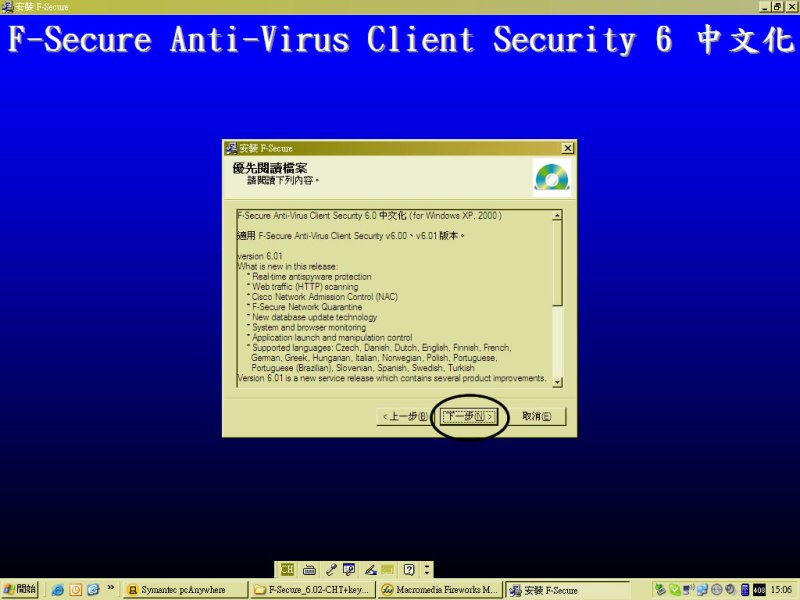
Task: Click the main window title bar icon
Action: (x=7, y=7)
